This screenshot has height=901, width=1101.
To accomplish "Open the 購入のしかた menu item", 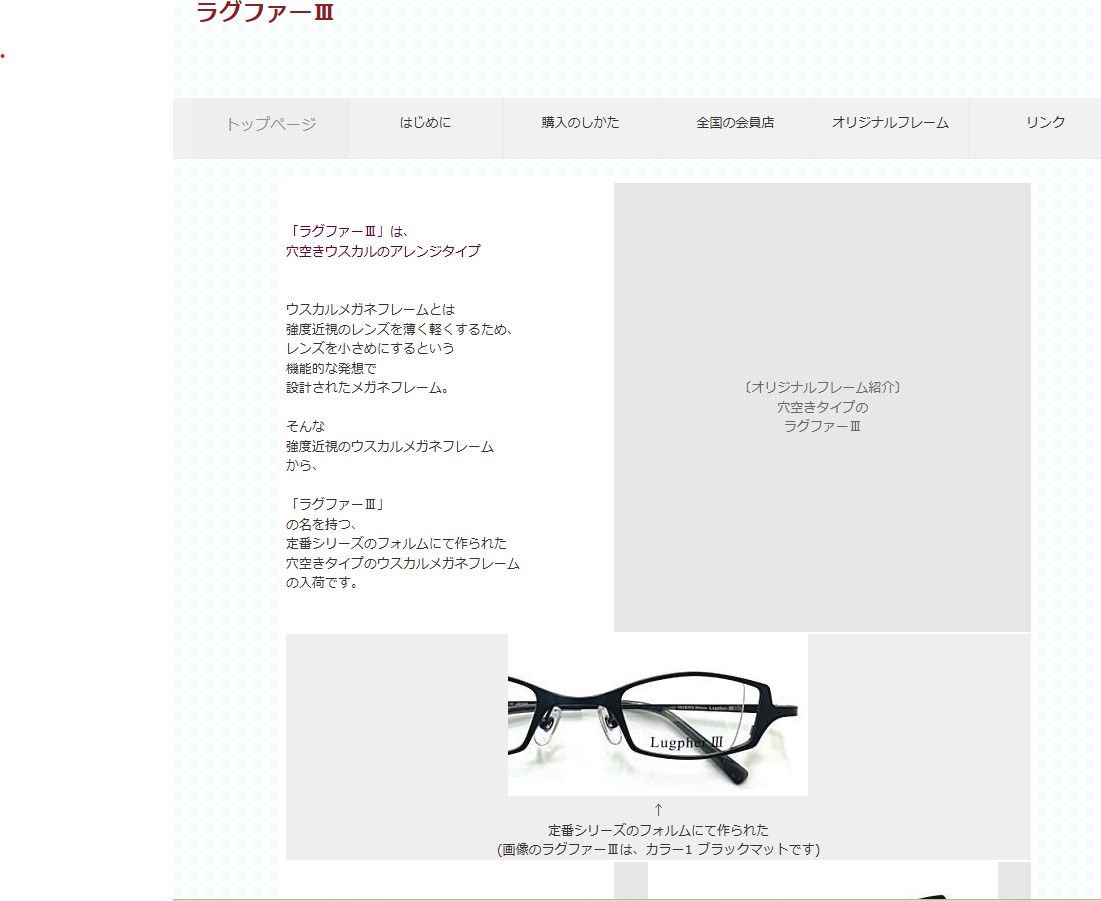I will click(x=580, y=123).
